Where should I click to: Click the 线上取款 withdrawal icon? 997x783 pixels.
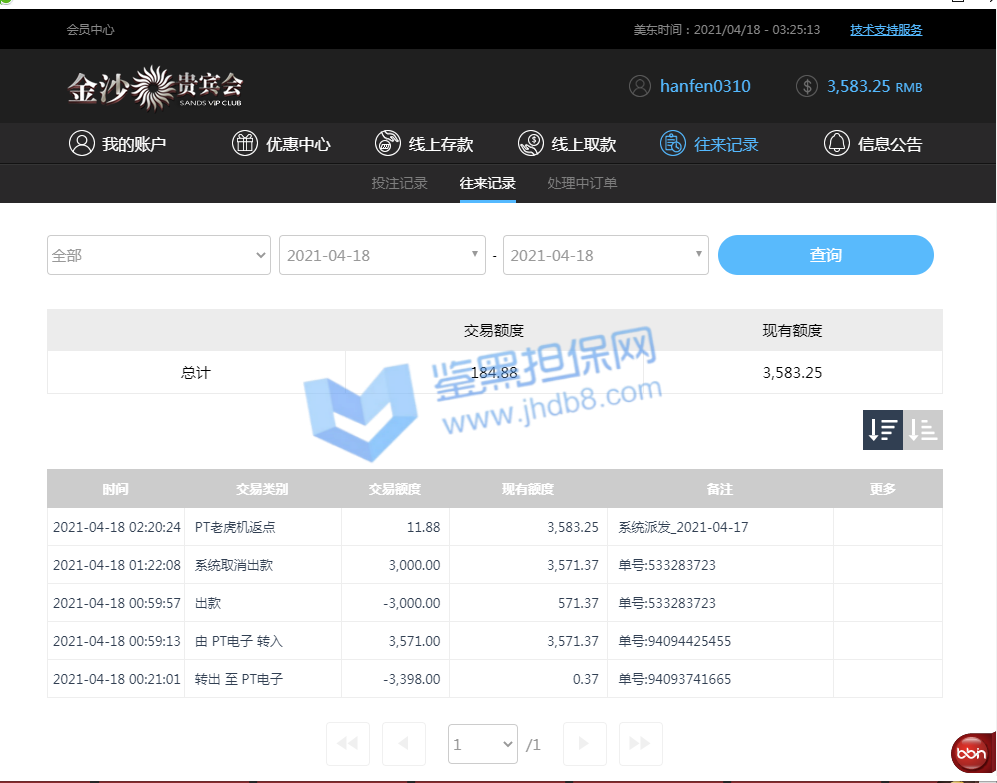click(x=531, y=144)
